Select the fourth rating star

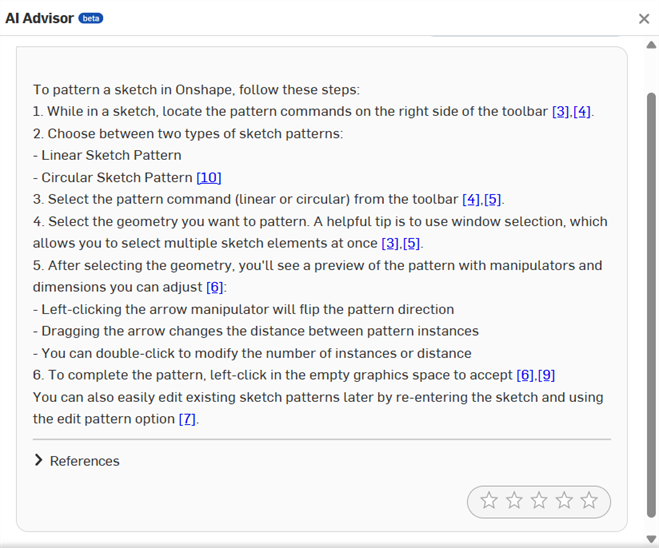coord(564,501)
